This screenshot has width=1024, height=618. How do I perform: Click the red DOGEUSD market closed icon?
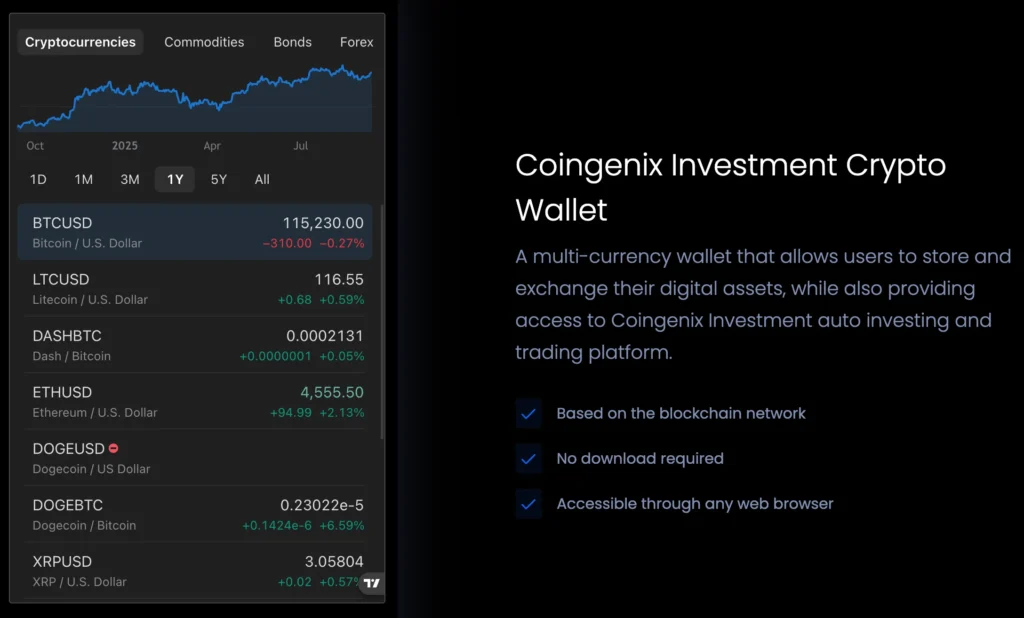pyautogui.click(x=114, y=449)
